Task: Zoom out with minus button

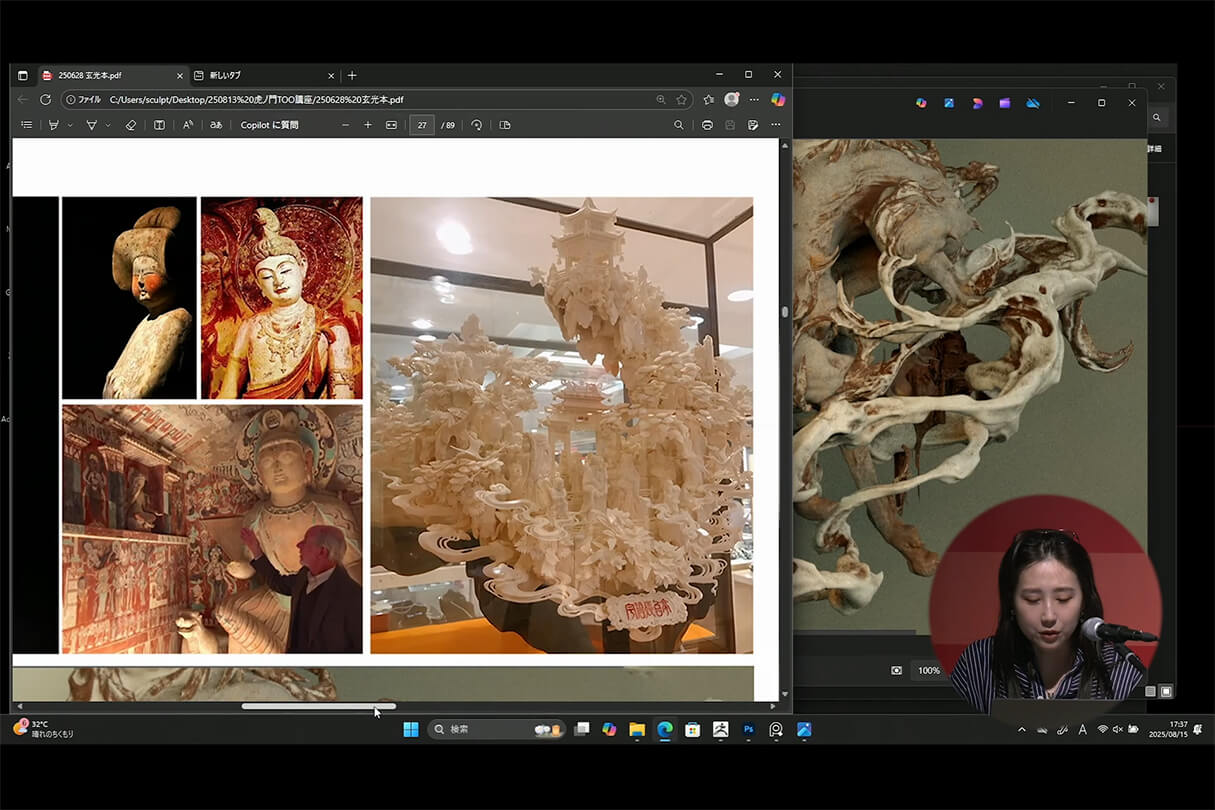Action: (x=346, y=125)
